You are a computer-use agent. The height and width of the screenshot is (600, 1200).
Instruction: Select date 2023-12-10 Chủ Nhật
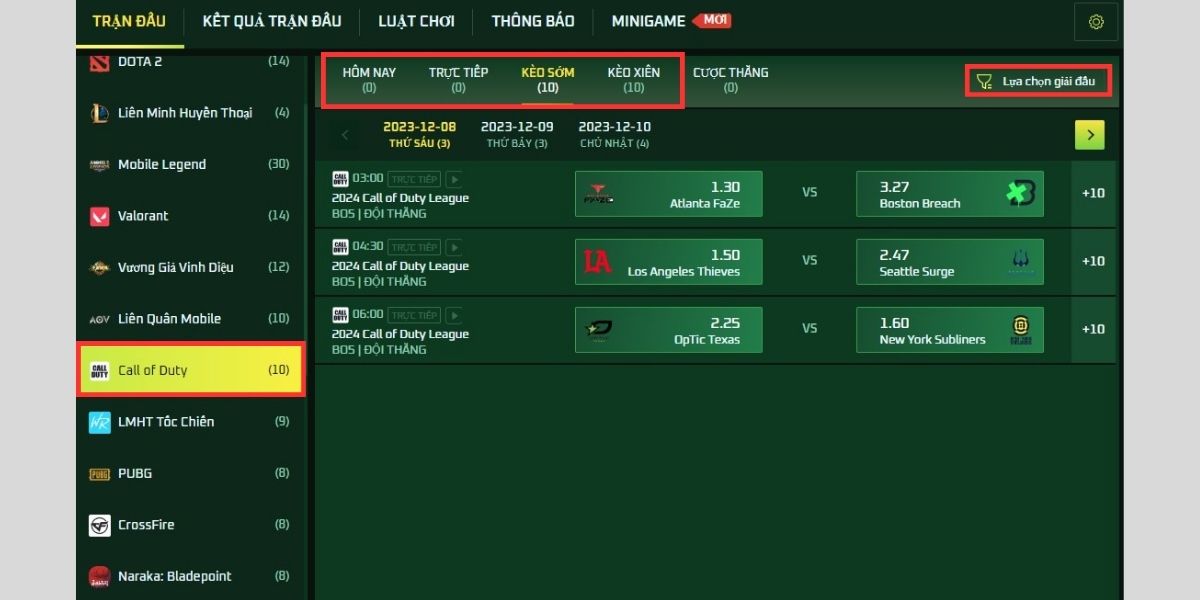[x=615, y=135]
